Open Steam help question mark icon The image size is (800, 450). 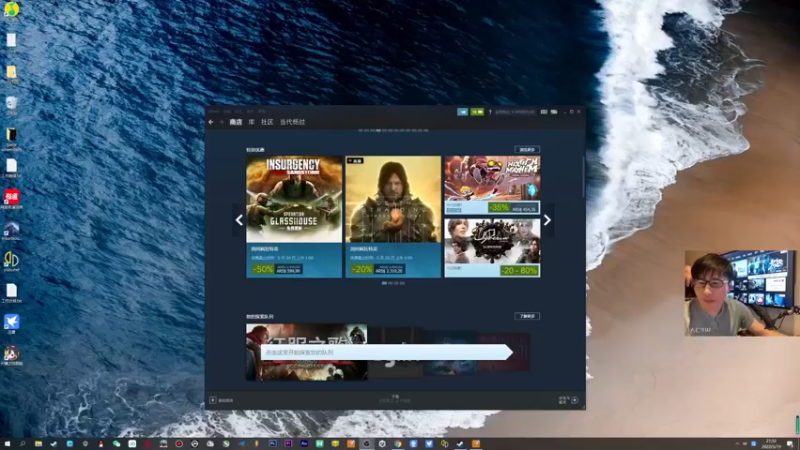(490, 112)
